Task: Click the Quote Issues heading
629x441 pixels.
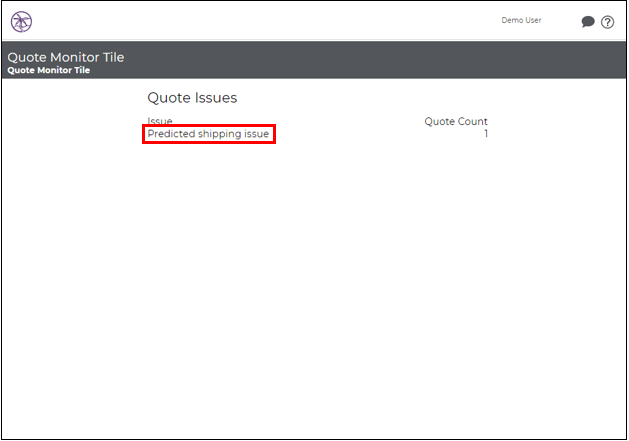Action: click(x=192, y=98)
